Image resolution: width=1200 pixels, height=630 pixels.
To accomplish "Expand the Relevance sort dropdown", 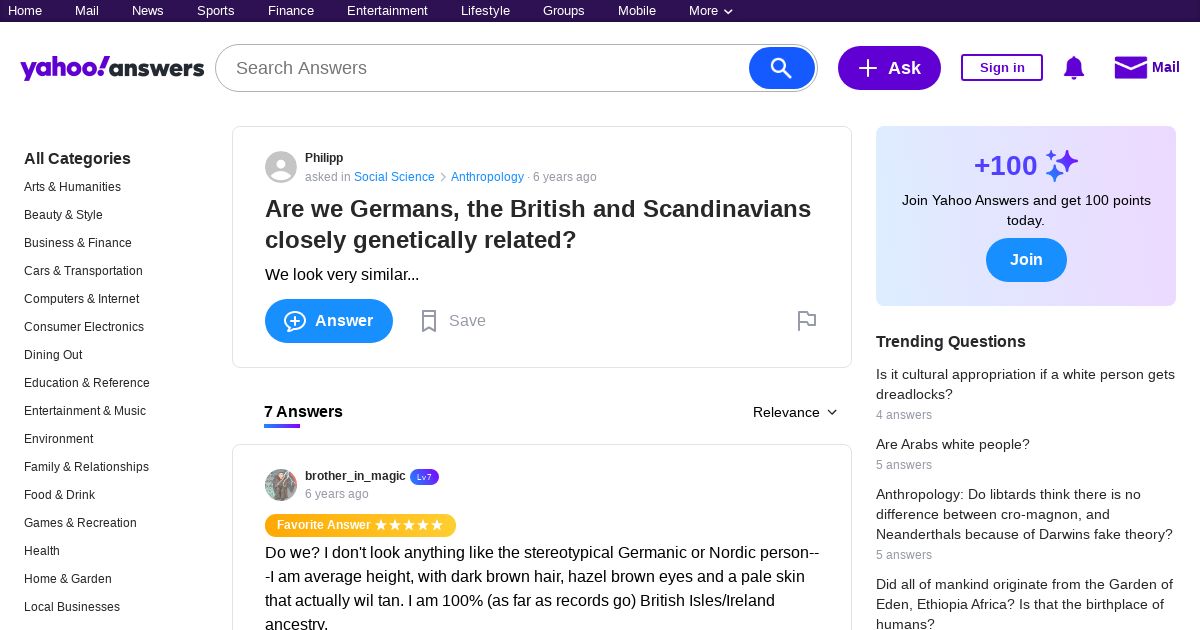I will (x=795, y=412).
